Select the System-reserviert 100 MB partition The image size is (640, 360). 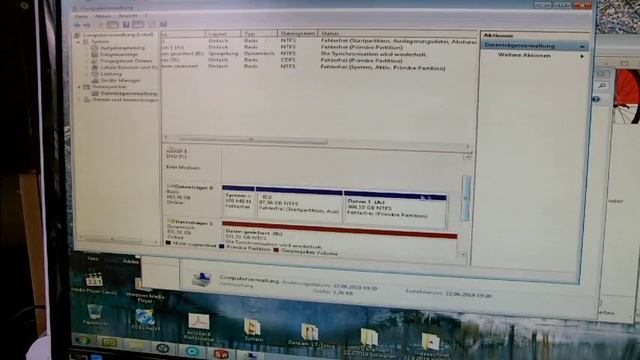click(238, 202)
